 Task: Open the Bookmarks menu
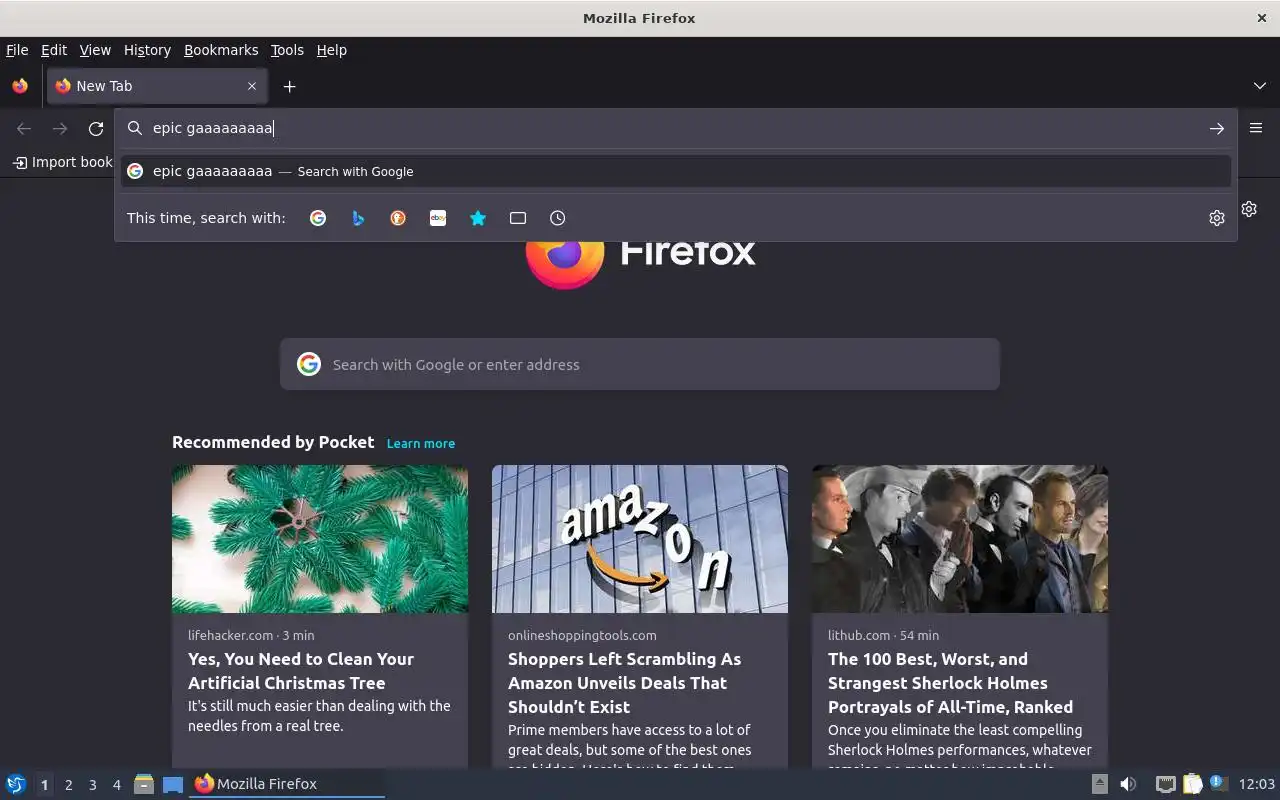click(221, 50)
